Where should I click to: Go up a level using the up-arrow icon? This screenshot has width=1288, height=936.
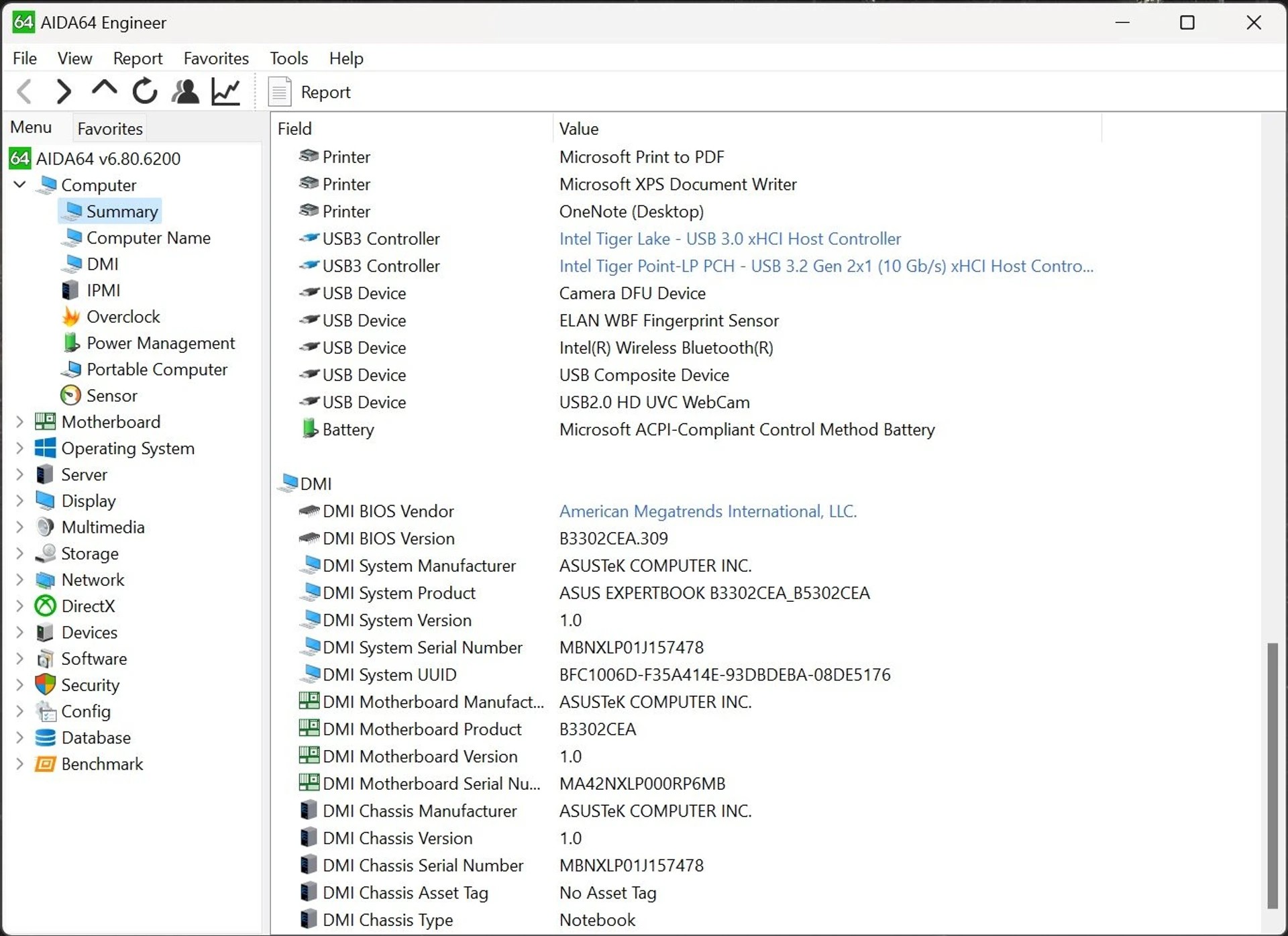pyautogui.click(x=103, y=91)
